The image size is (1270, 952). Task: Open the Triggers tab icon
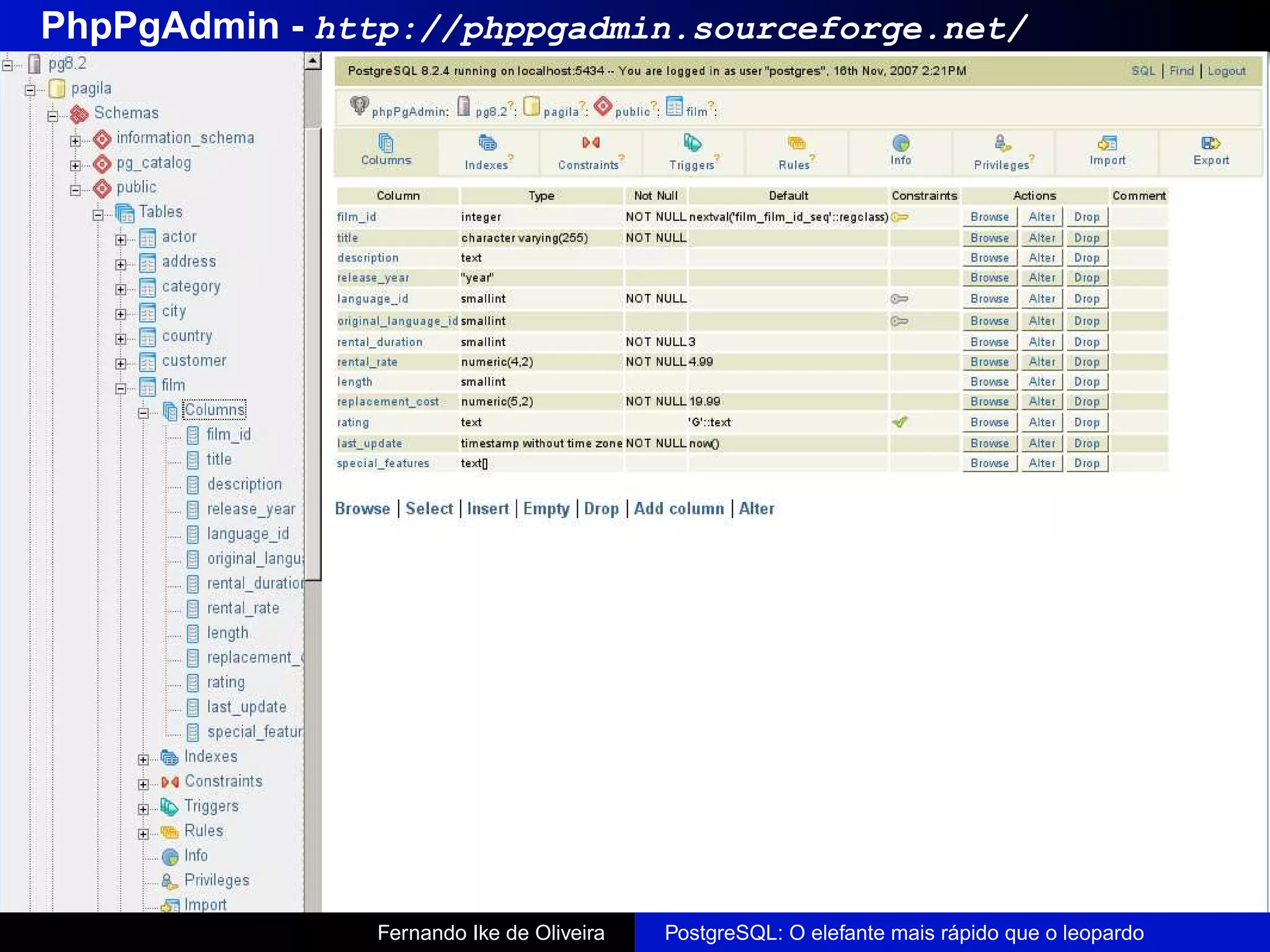[692, 143]
